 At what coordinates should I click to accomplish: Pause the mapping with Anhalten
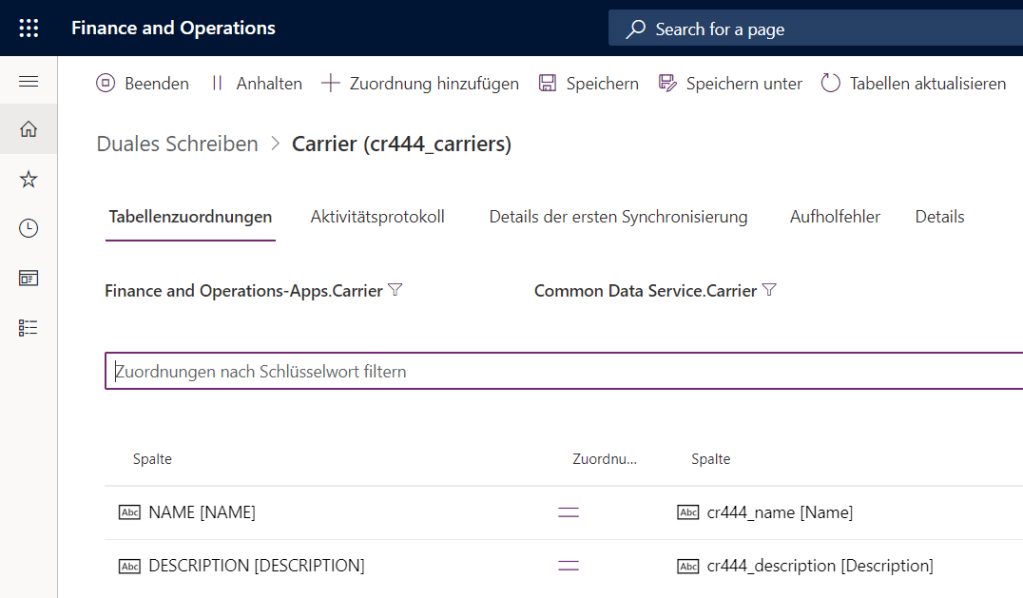256,84
